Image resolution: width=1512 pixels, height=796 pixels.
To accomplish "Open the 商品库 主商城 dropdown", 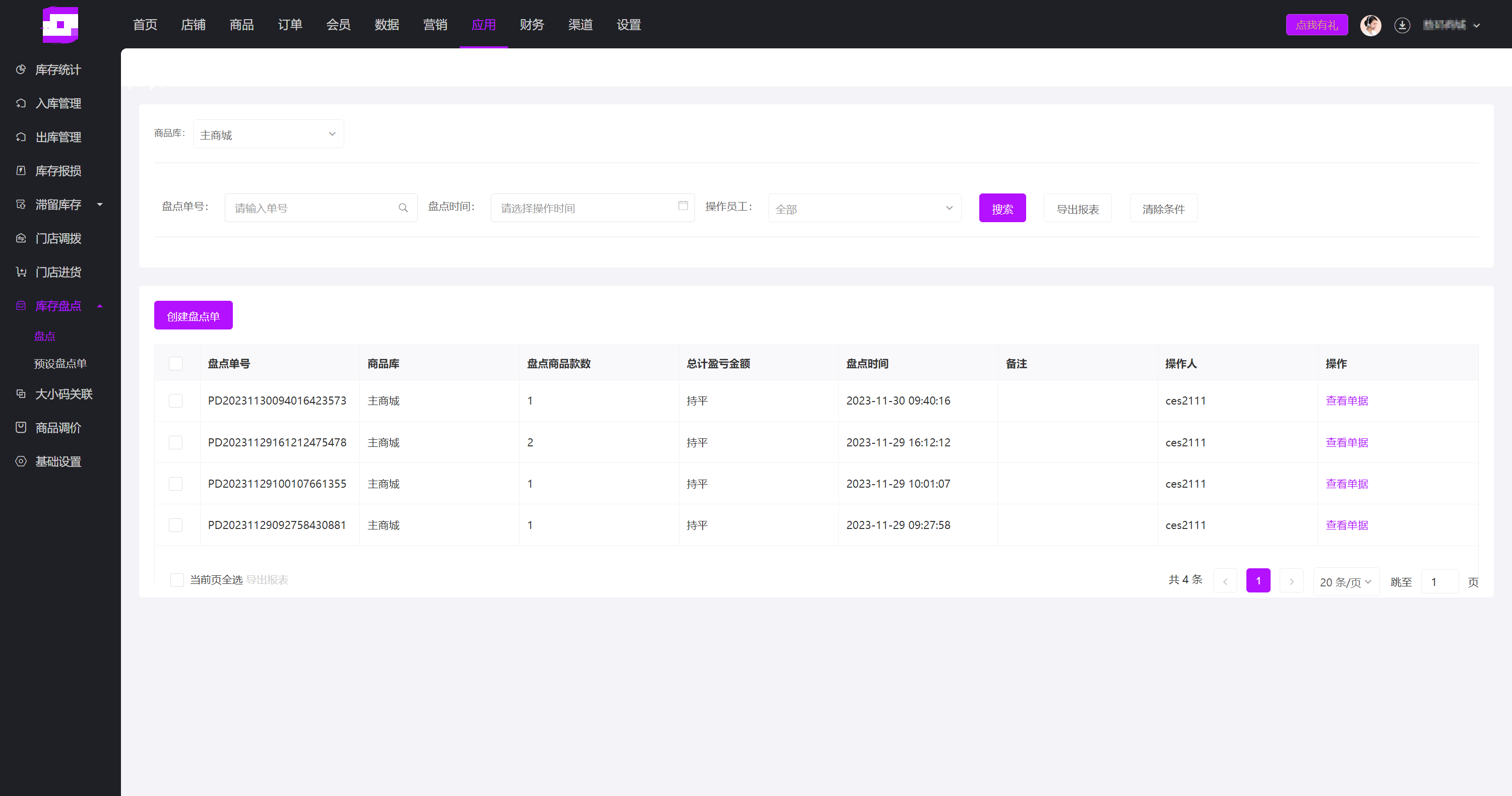I will pos(268,135).
